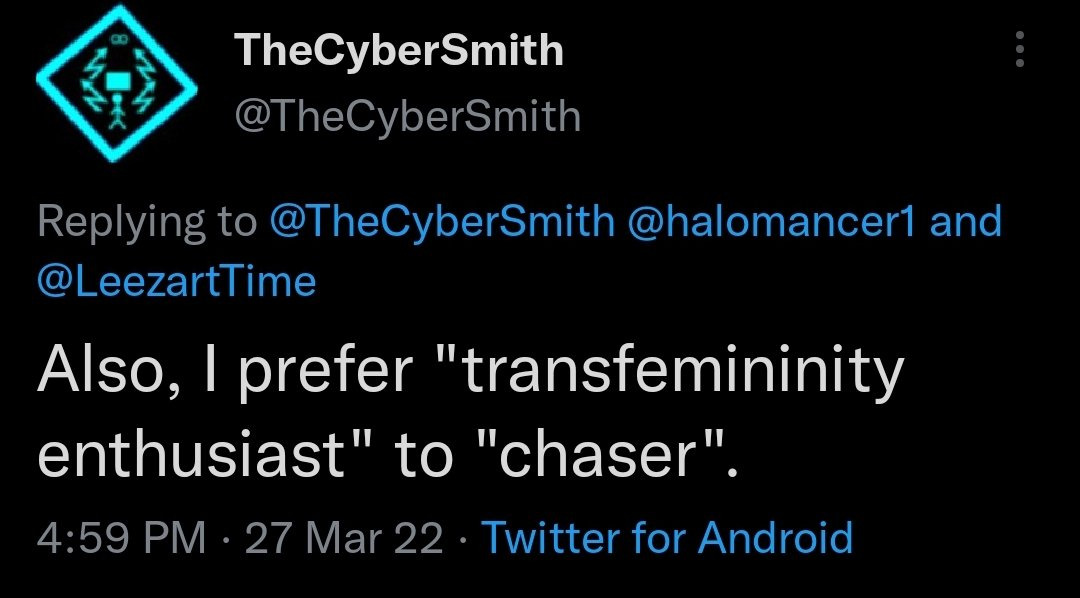Click the Twitter for Android source link
Viewport: 1080px width, 598px height.
(x=667, y=537)
